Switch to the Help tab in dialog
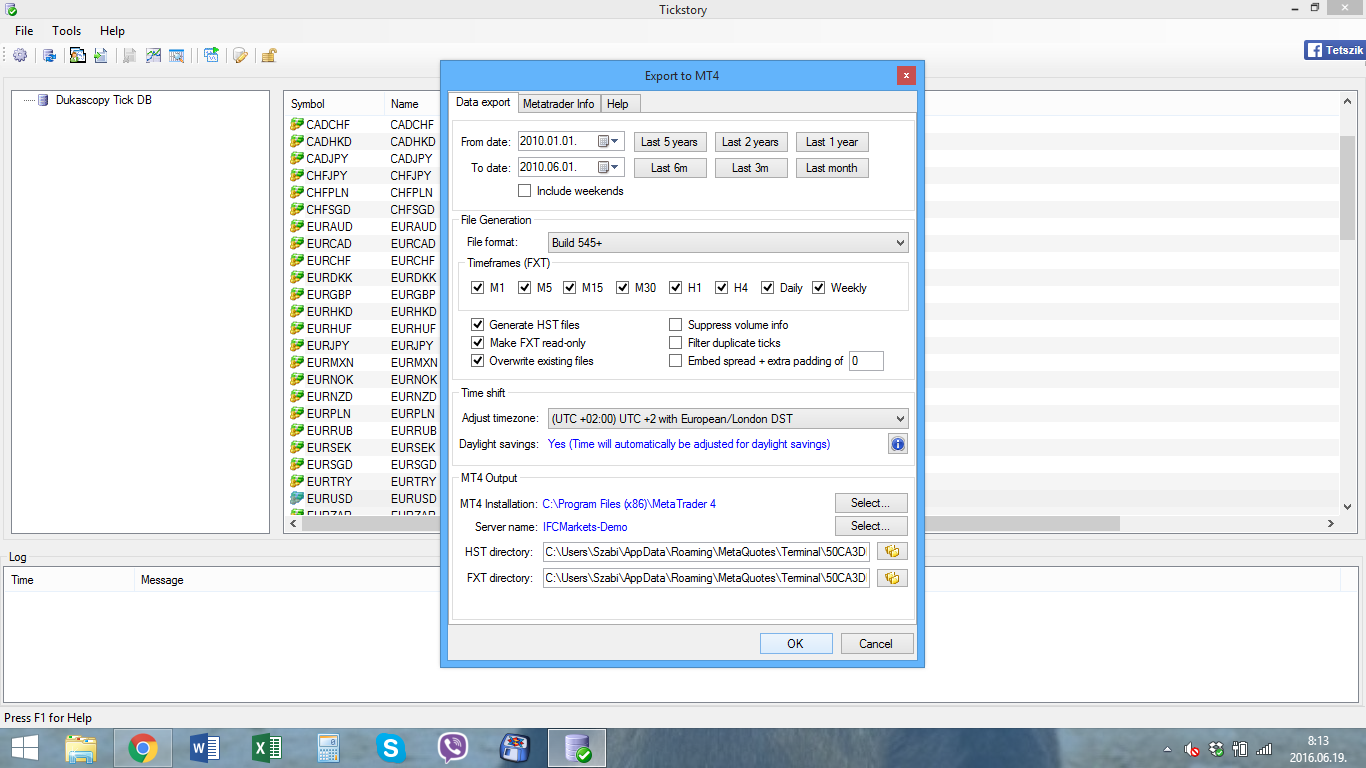 coord(618,104)
